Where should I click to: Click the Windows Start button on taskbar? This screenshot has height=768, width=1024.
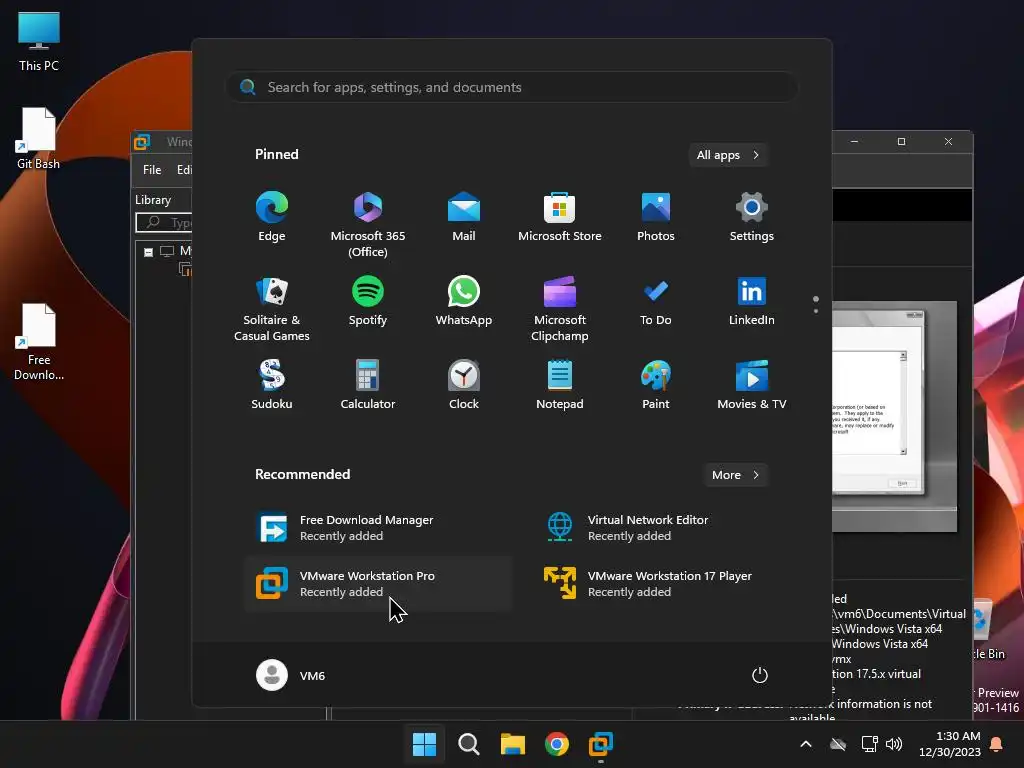point(424,744)
